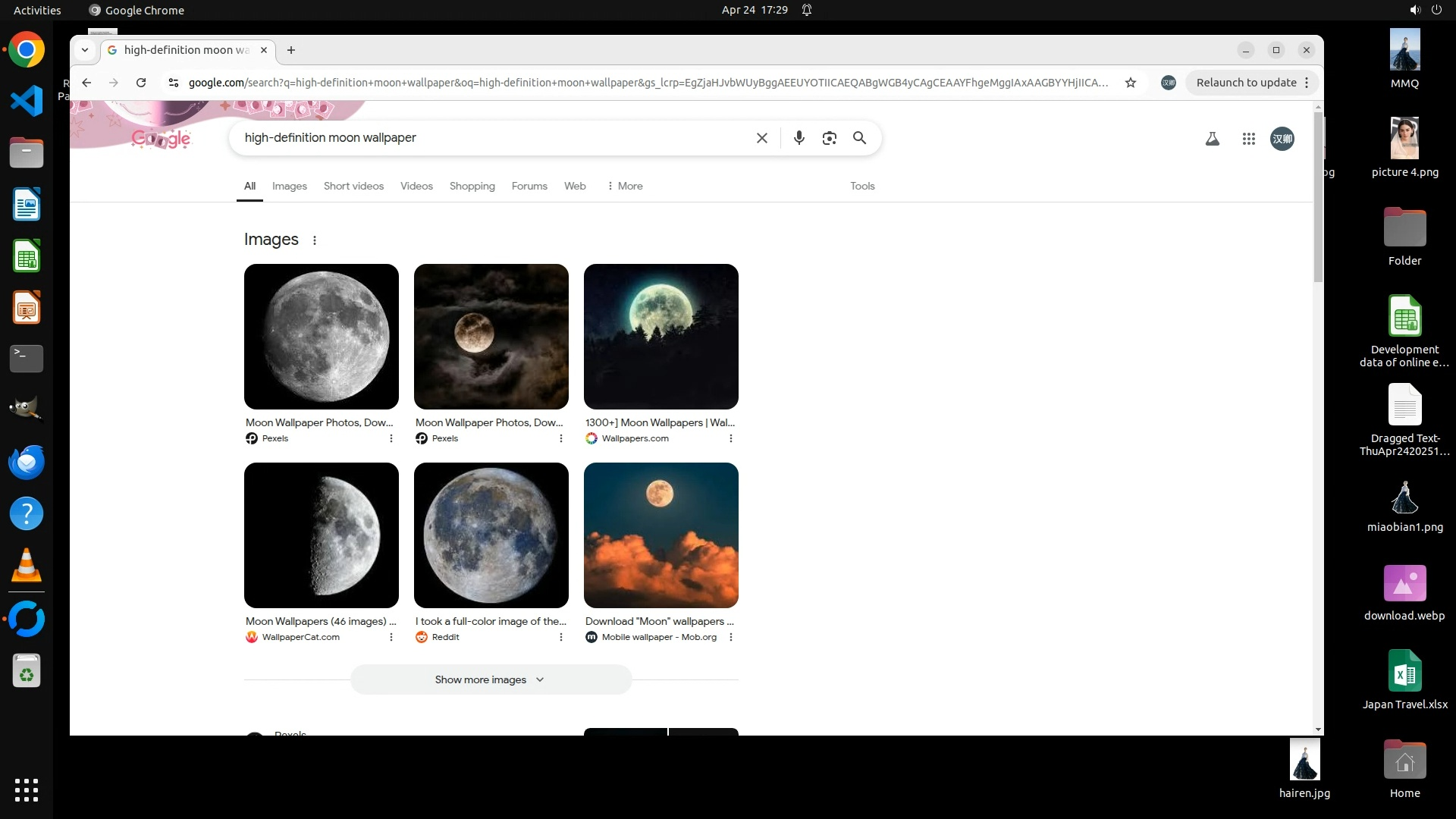Expand Show more images

coord(490,679)
